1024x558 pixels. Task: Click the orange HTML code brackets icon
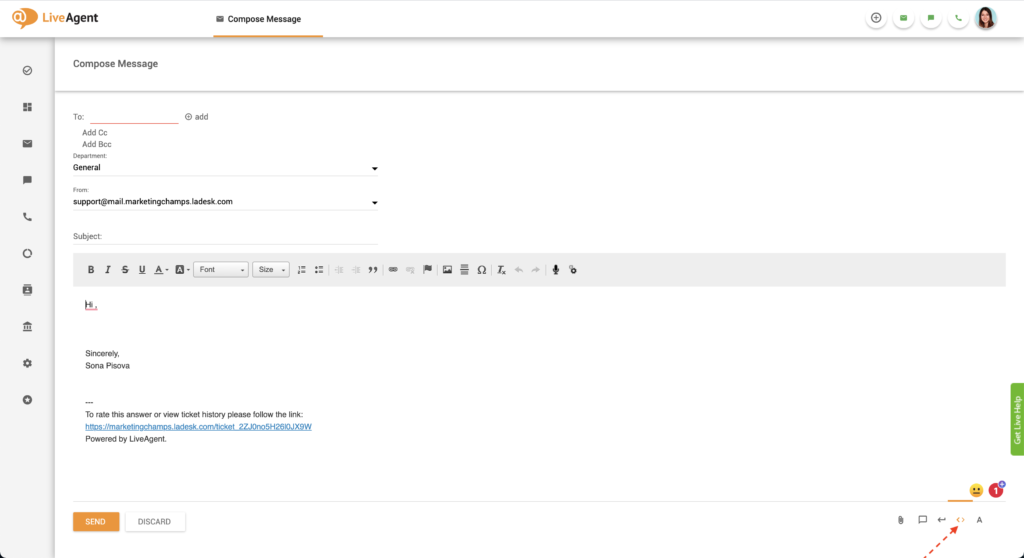coord(960,520)
